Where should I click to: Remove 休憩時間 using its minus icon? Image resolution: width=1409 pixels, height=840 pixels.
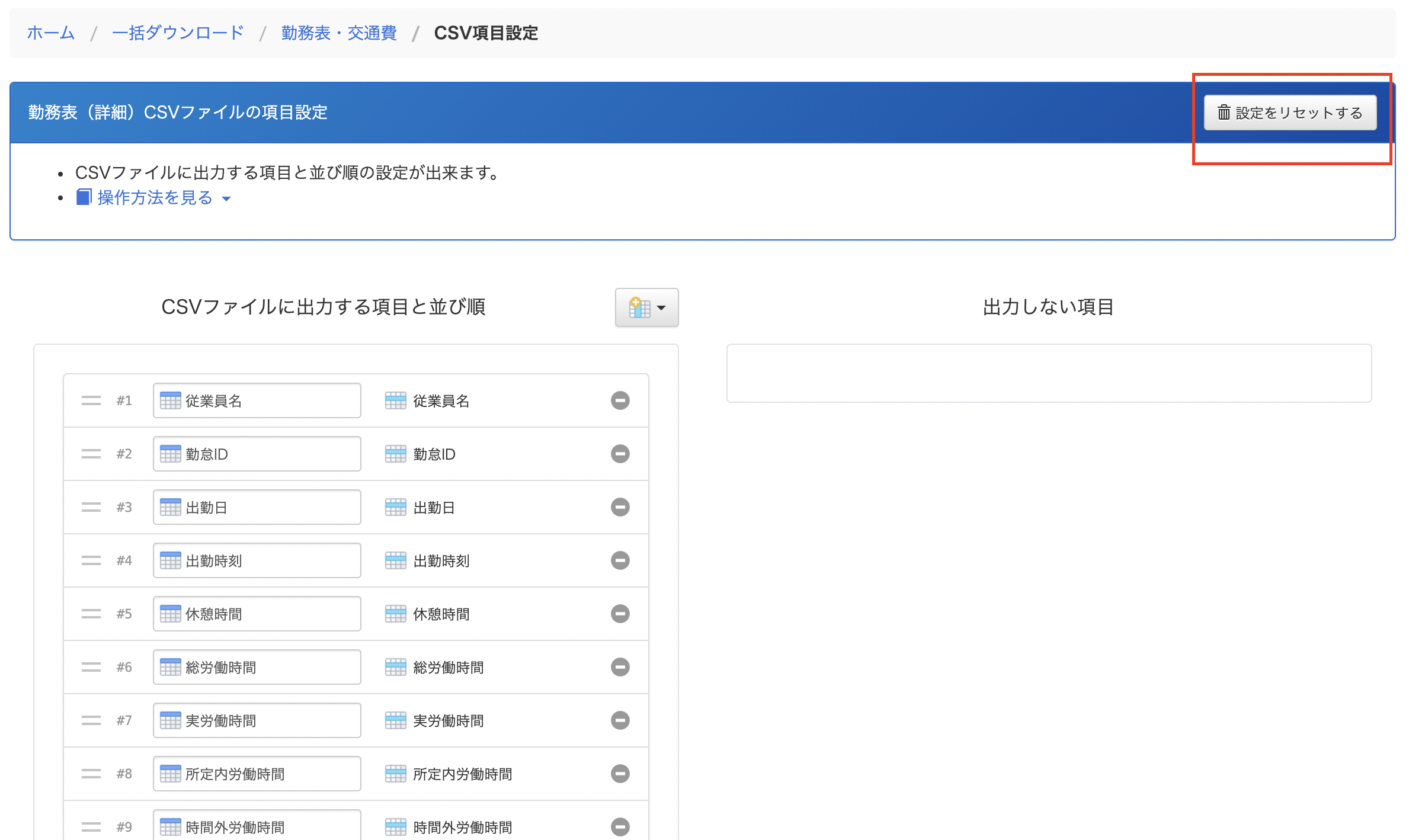[x=620, y=614]
